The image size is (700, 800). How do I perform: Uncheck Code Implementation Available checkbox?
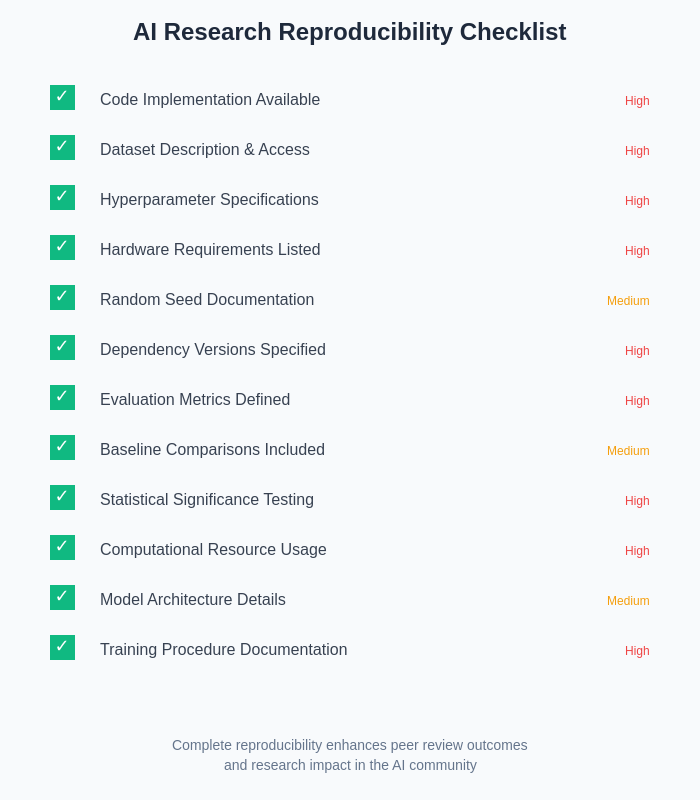point(62,98)
